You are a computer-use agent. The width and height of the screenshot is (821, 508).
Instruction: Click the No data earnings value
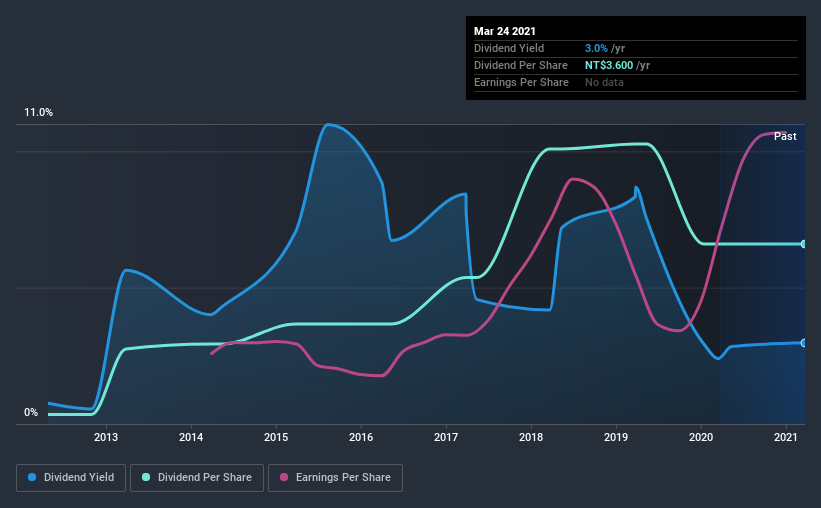click(604, 83)
